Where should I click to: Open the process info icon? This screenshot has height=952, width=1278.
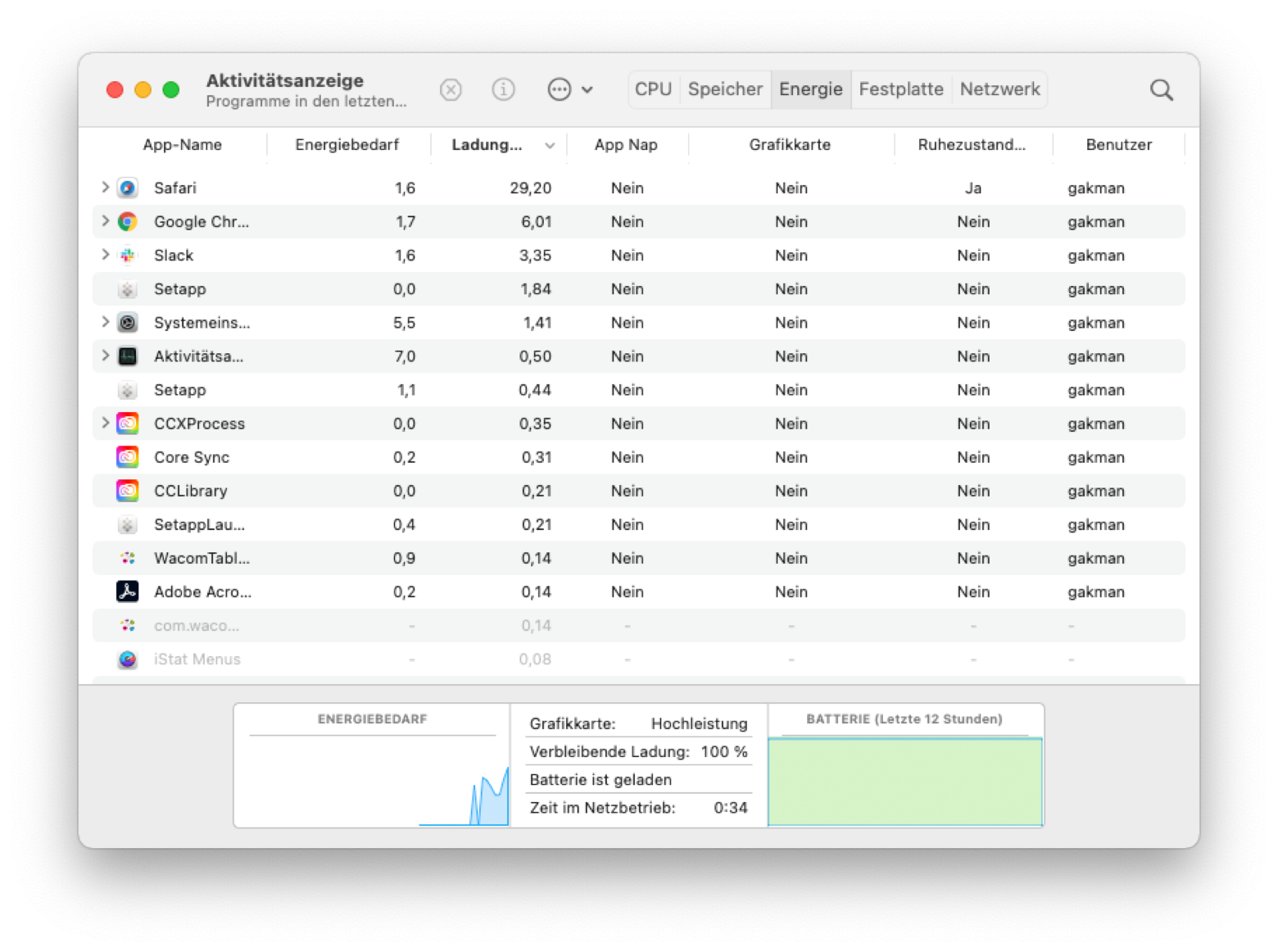tap(503, 89)
